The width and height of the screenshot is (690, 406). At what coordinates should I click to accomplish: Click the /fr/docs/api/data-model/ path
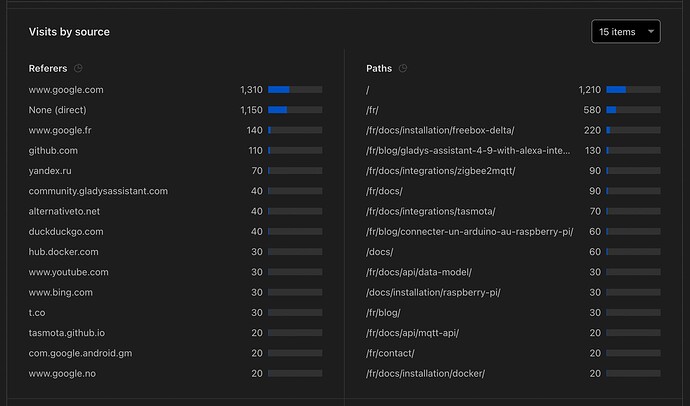point(419,272)
